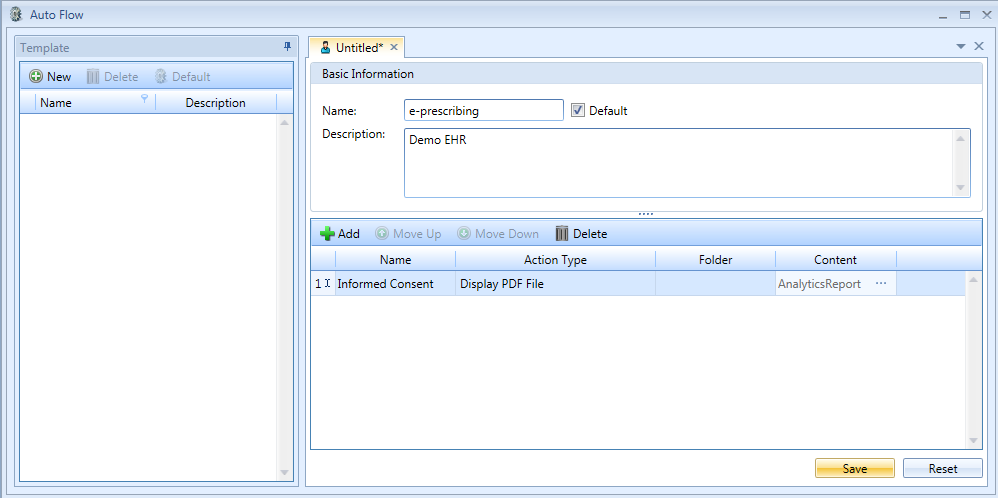The image size is (998, 498).
Task: Open the Name column filter icon
Action: [x=145, y=99]
